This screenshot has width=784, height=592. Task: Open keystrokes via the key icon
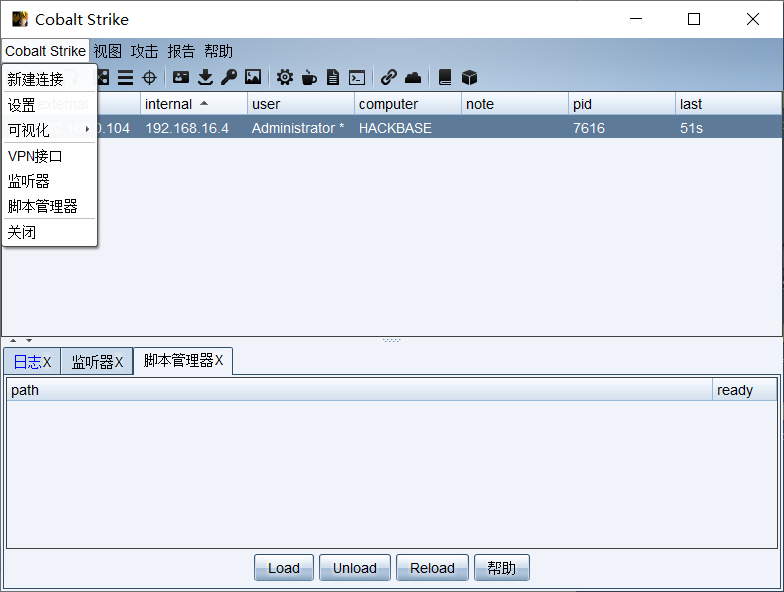point(229,77)
